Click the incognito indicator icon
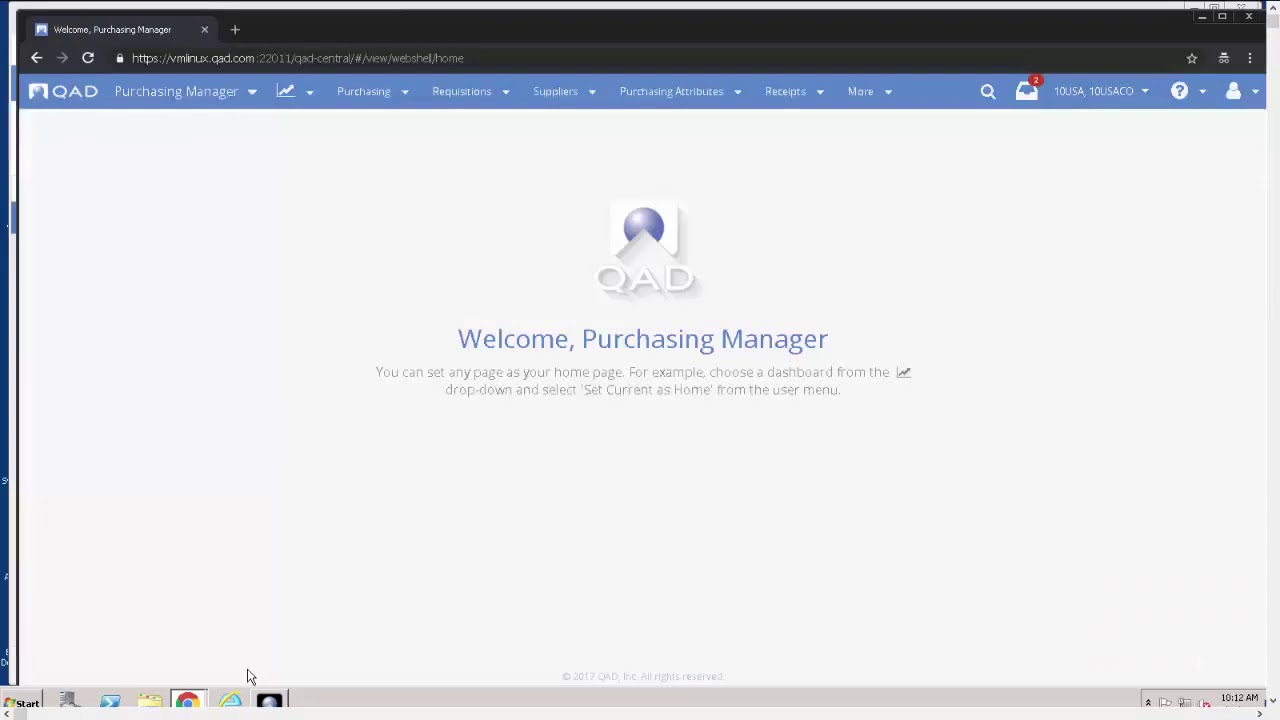 pos(1223,58)
